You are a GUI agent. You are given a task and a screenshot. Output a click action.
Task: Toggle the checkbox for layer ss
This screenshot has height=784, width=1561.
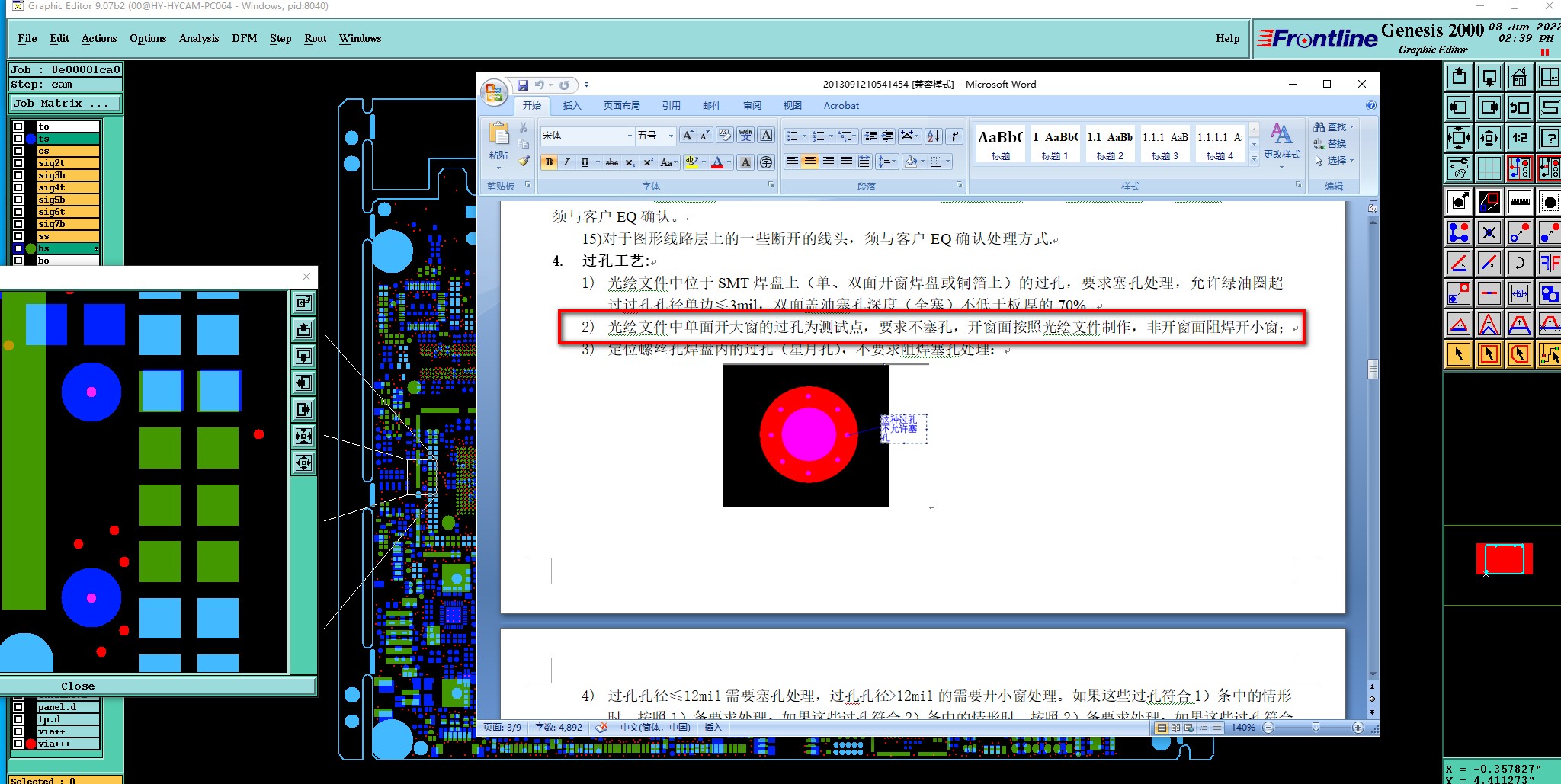[x=18, y=236]
